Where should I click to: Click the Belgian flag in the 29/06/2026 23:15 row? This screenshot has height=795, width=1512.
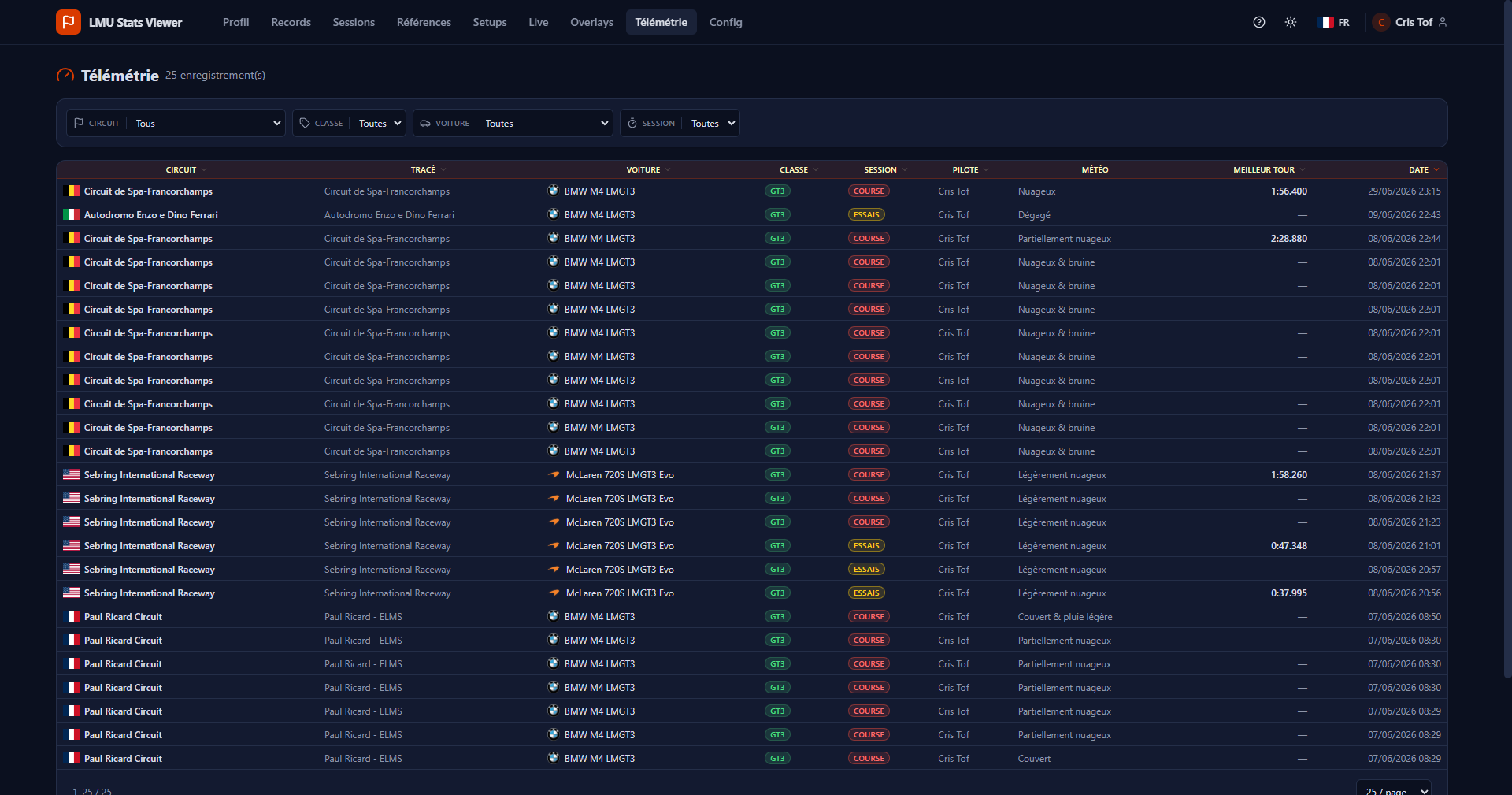tap(72, 191)
